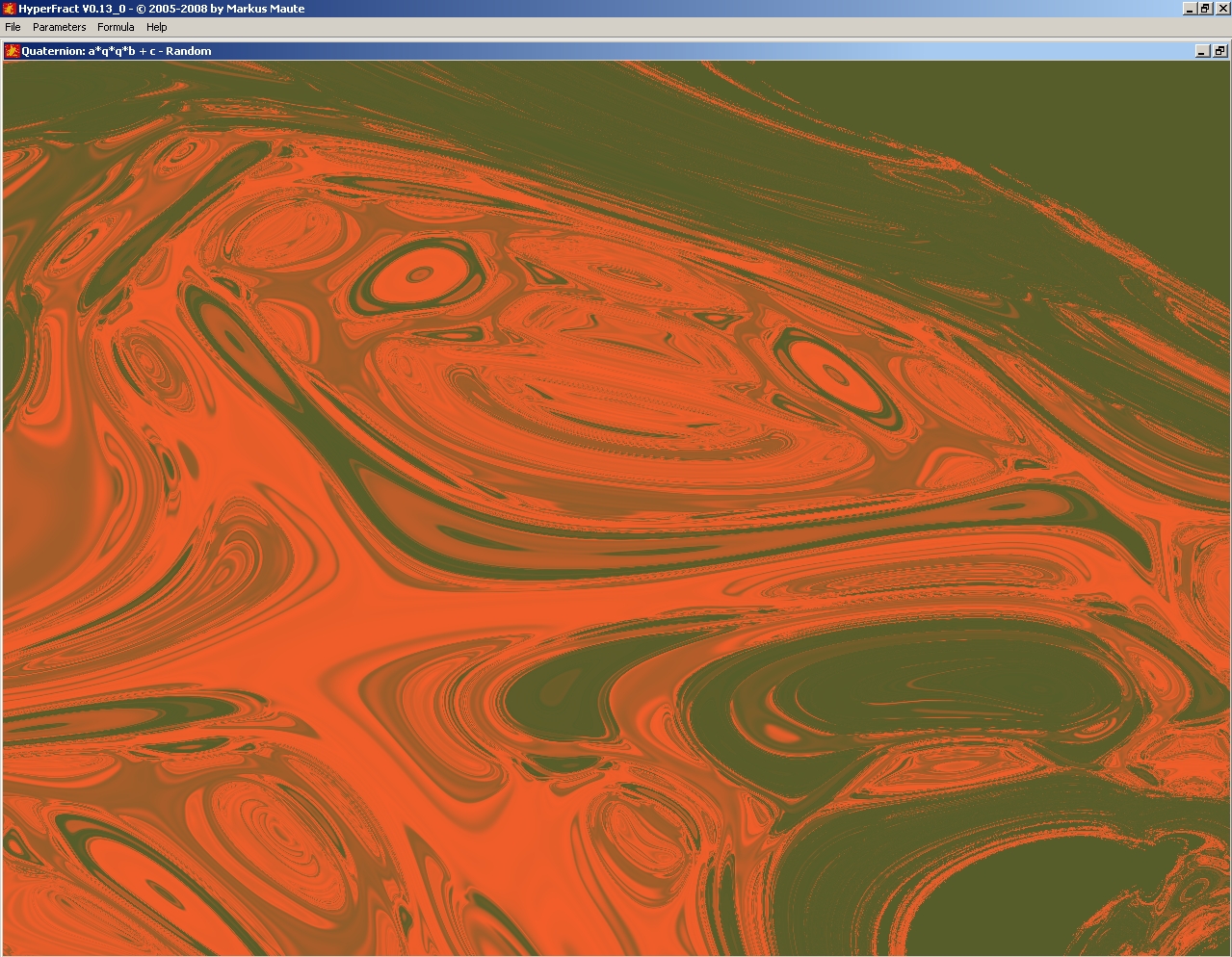Click the olive-ringed orange oval at upper center-left
This screenshot has width=1232, height=957.
417,275
